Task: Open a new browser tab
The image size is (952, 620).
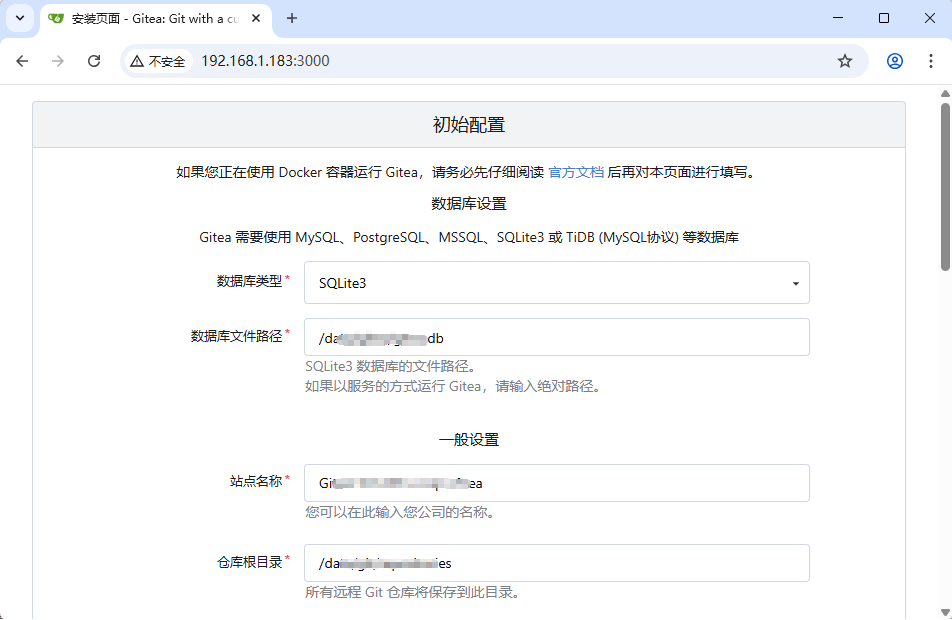Action: pos(292,19)
